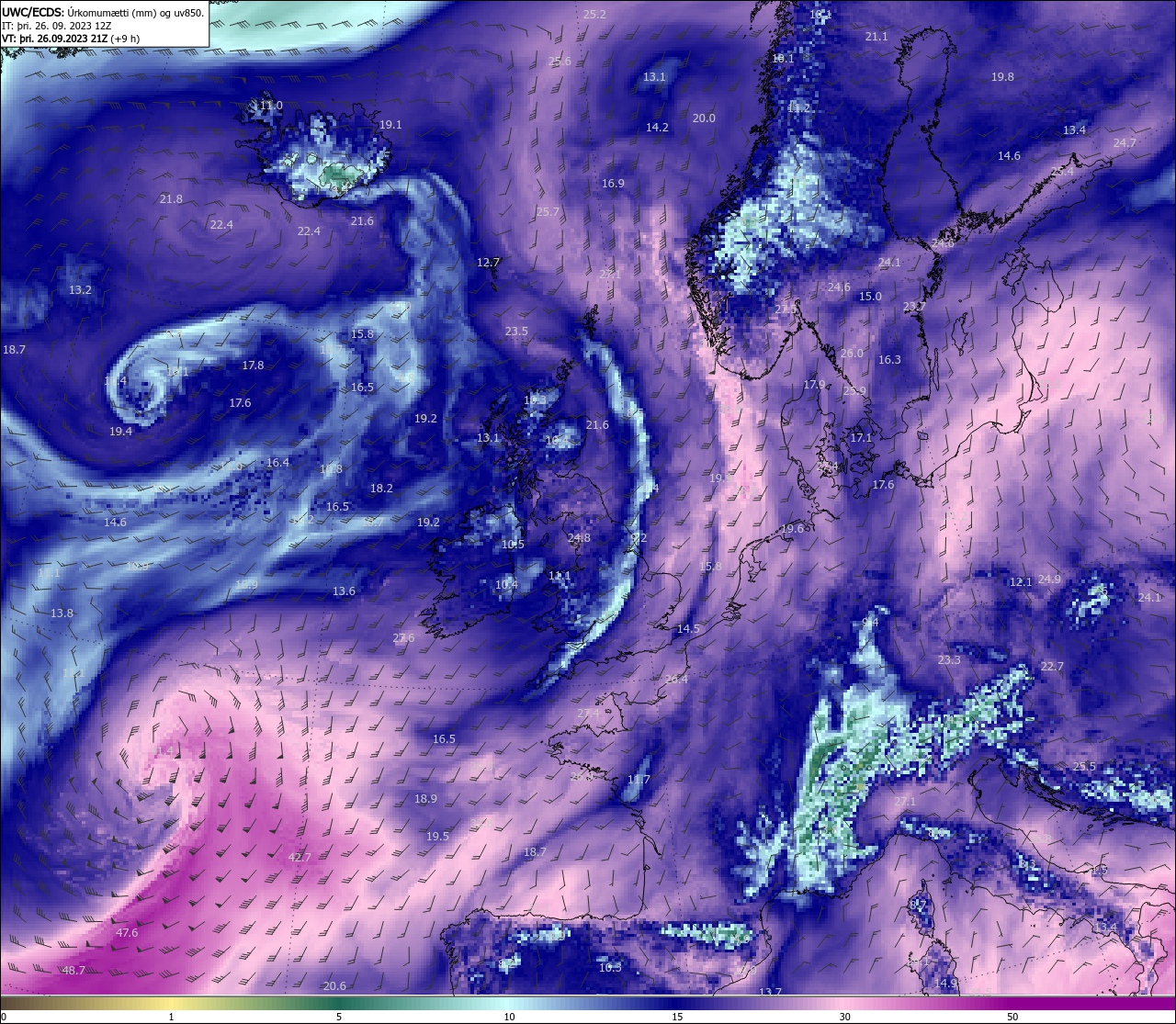Image resolution: width=1176 pixels, height=1024 pixels.
Task: Click the 22.7 value on the map
Action: [1052, 666]
